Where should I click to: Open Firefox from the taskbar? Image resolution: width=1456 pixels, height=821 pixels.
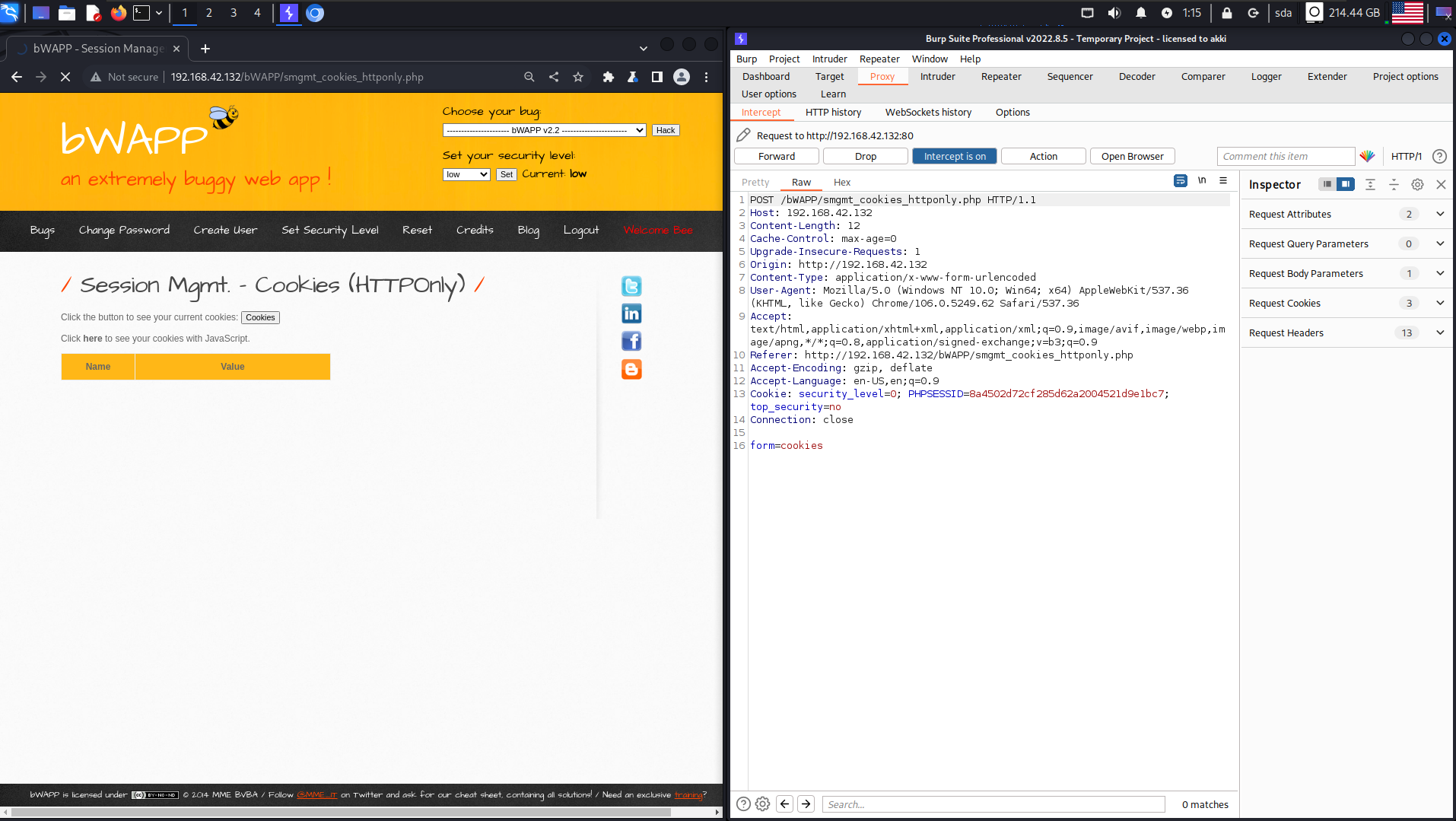[118, 13]
